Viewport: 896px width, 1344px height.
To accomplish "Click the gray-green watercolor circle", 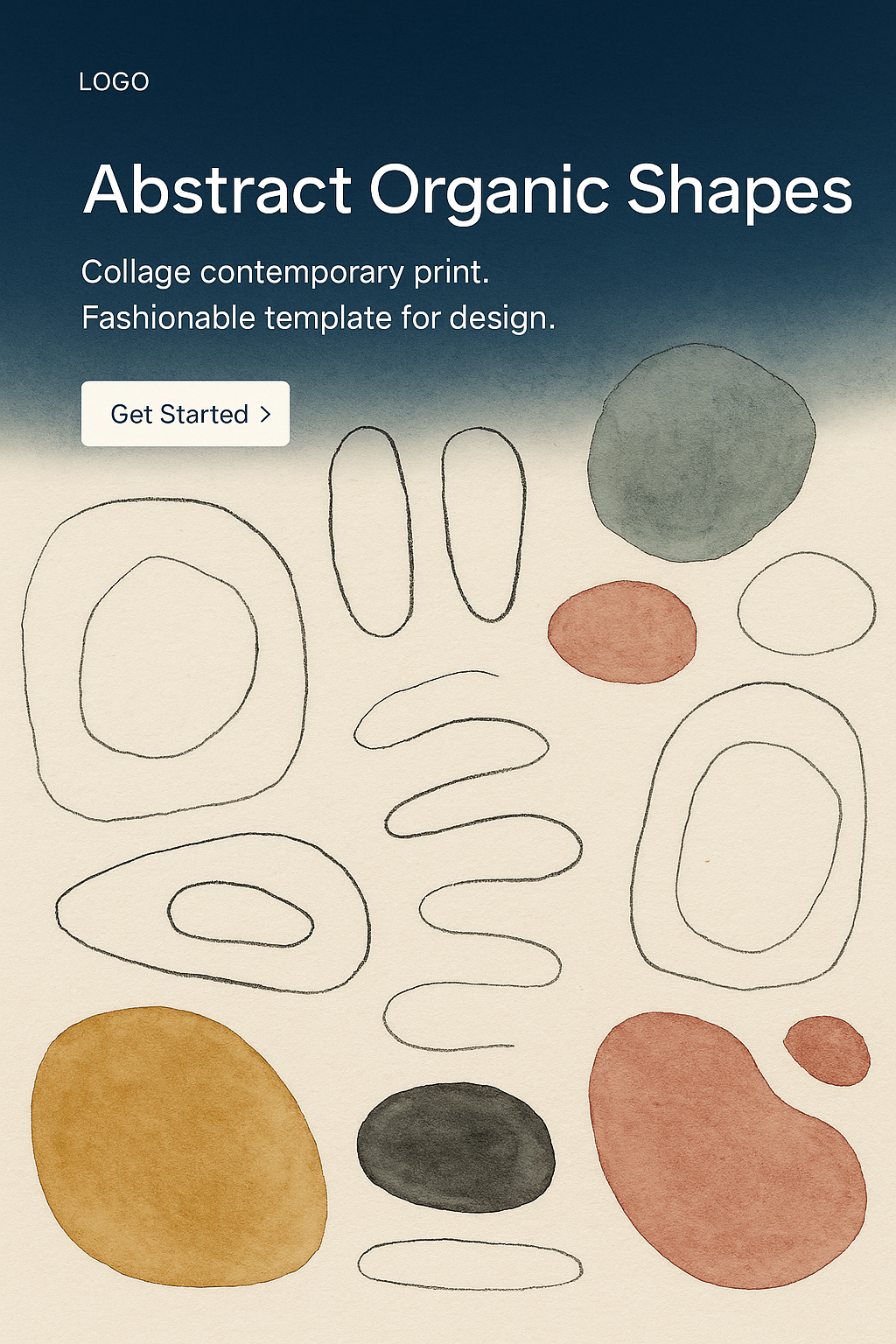I will 701,452.
